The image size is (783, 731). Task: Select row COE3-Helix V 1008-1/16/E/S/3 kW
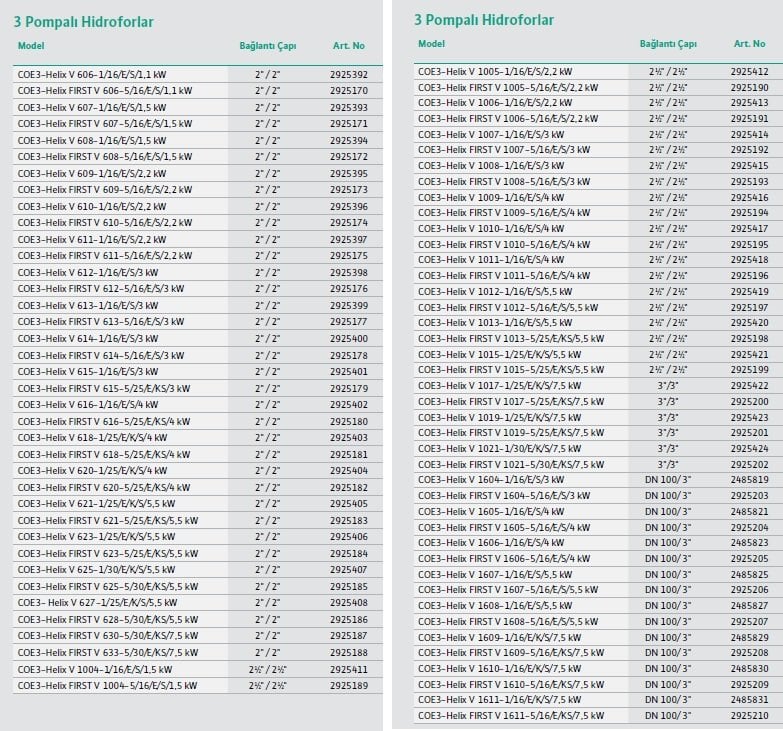[x=598, y=165]
